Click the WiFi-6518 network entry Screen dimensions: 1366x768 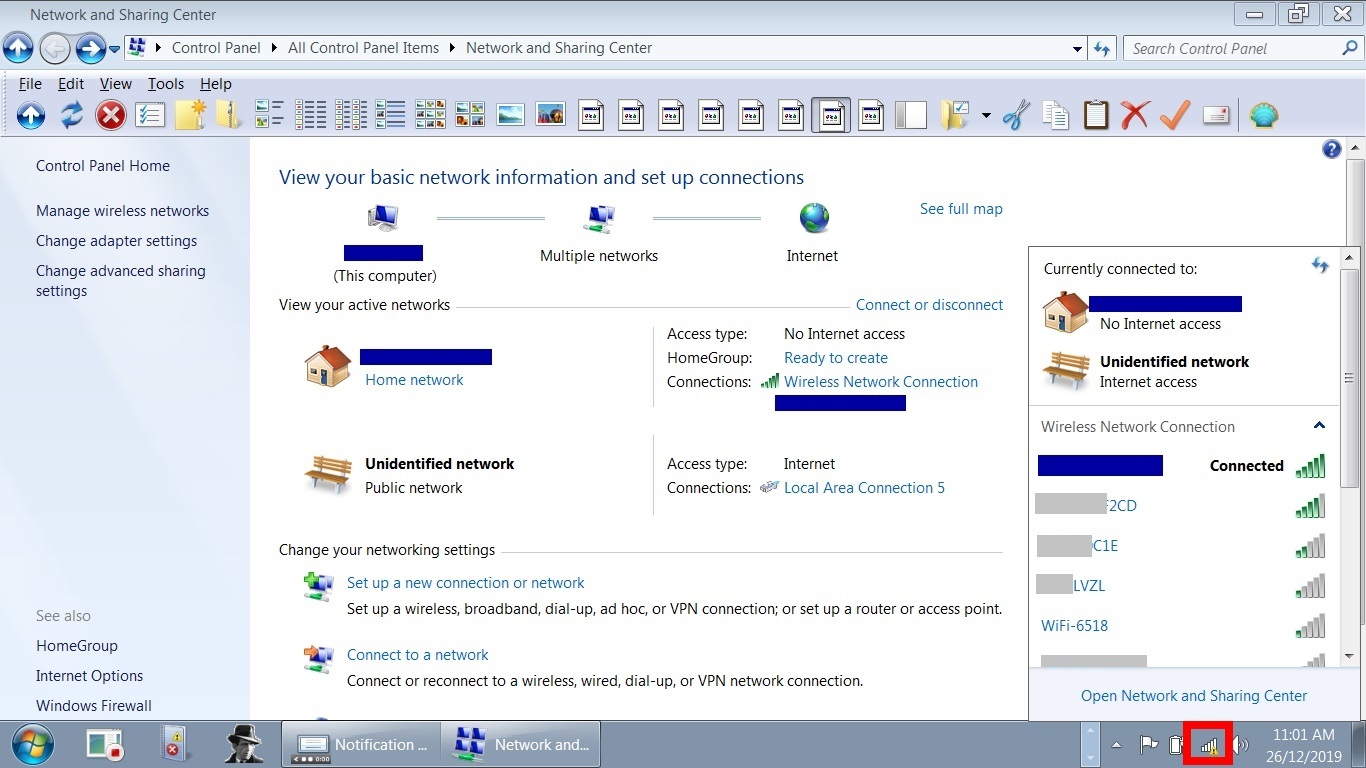1074,626
